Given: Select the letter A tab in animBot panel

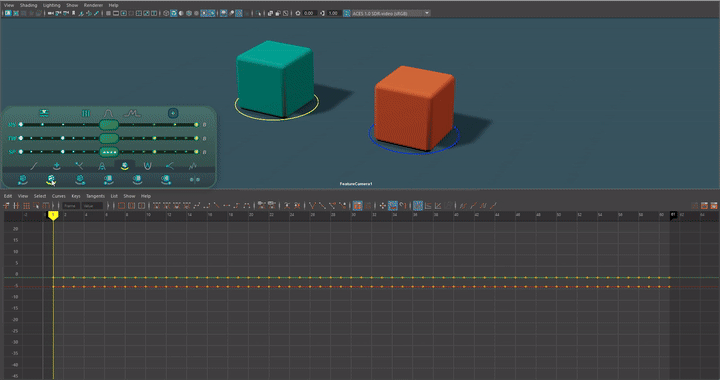Looking at the screenshot, I should pyautogui.click(x=102, y=166).
